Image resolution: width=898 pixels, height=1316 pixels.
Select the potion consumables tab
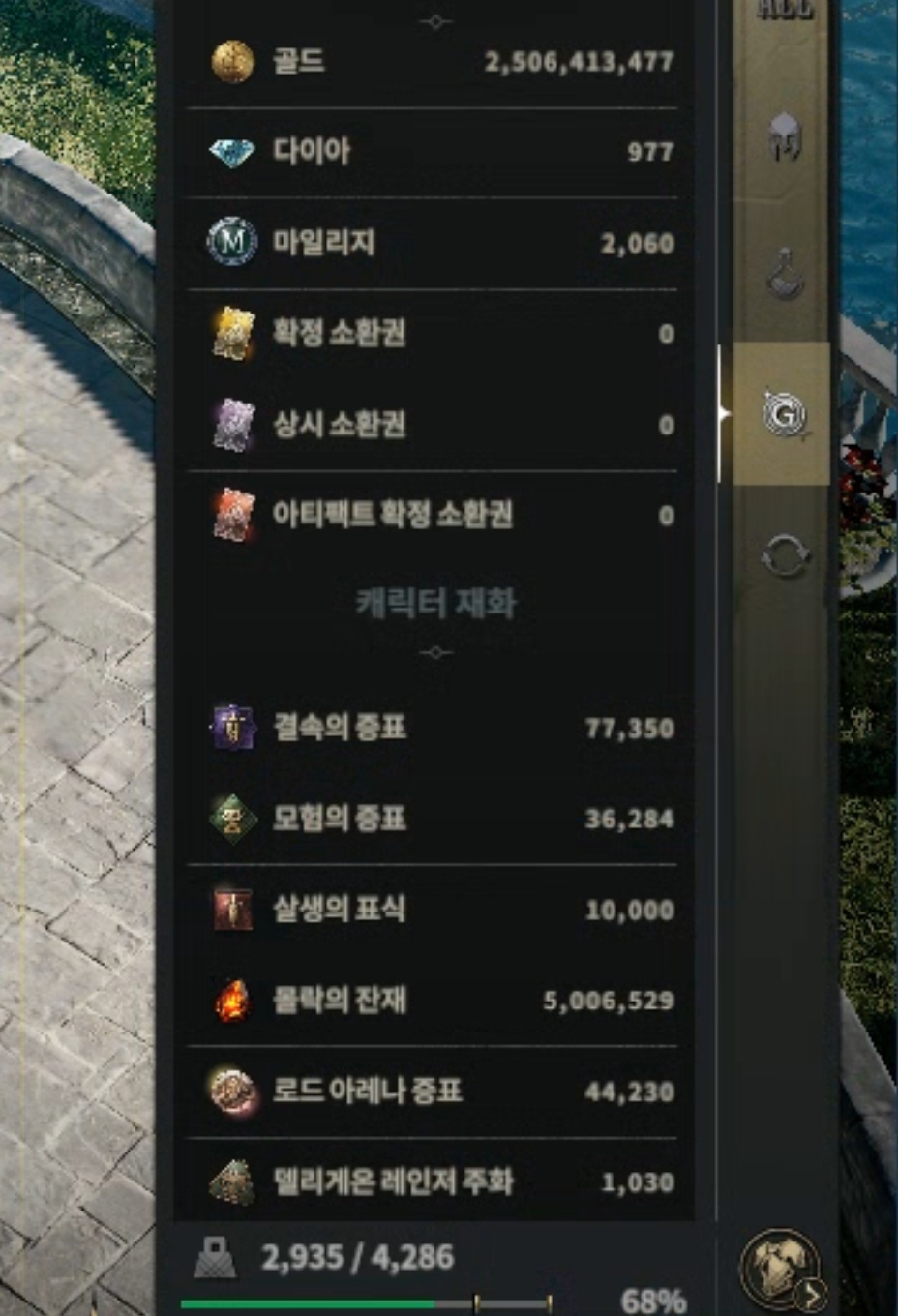[783, 274]
